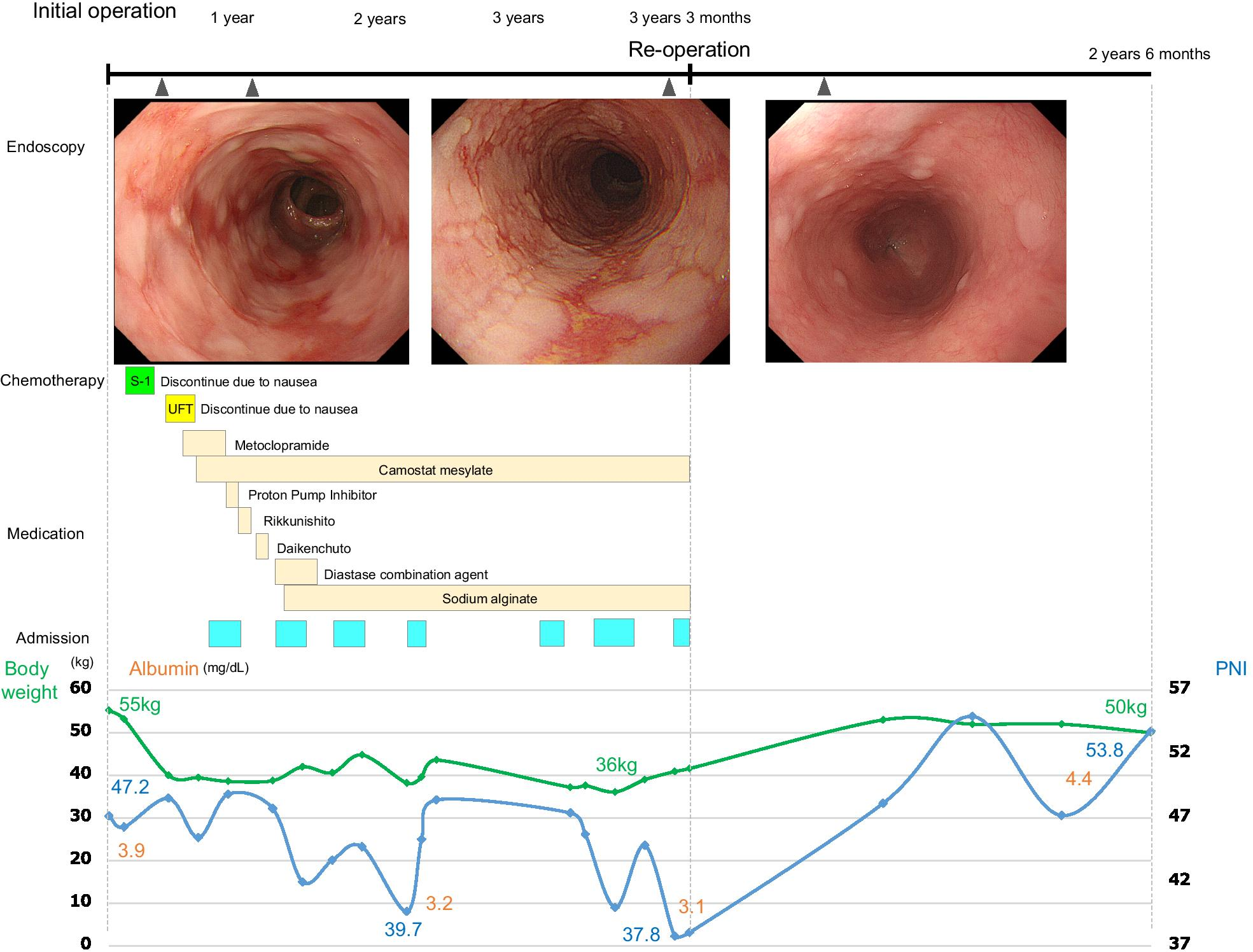This screenshot has width=1253, height=952.
Task: Click the '3 years 3 months' label
Action: coord(690,18)
